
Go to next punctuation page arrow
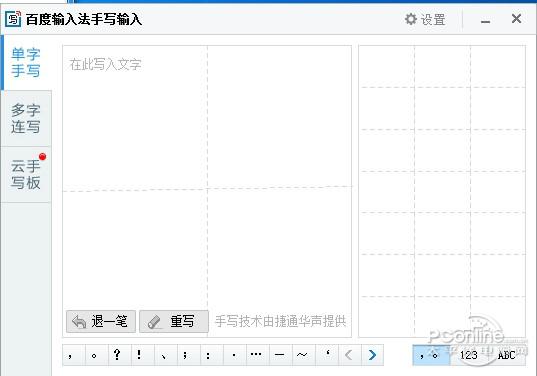coord(372,355)
